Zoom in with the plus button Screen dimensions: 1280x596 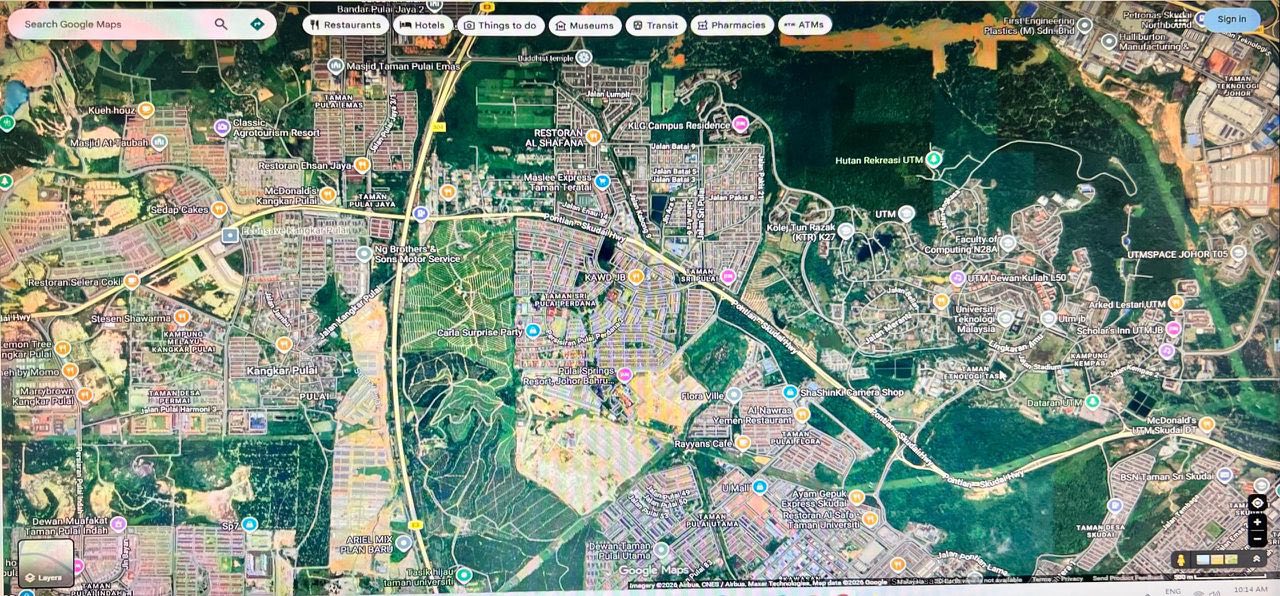(1257, 523)
